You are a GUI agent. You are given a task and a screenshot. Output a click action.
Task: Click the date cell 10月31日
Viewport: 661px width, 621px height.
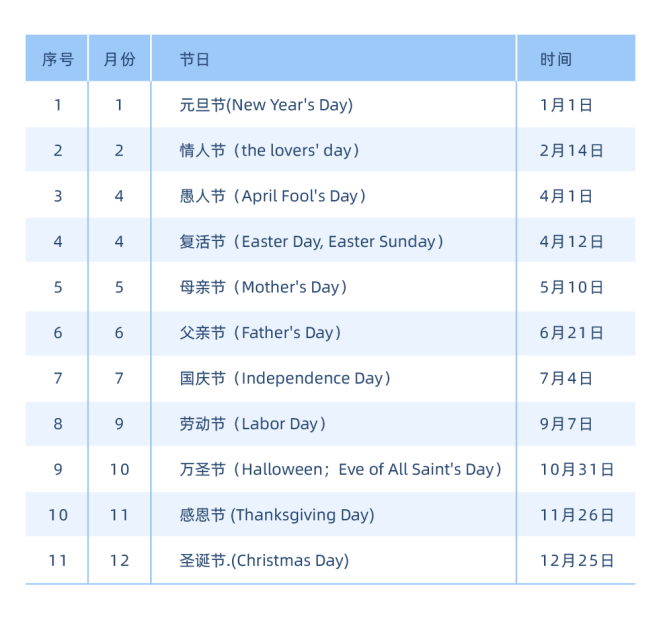pyautogui.click(x=576, y=469)
